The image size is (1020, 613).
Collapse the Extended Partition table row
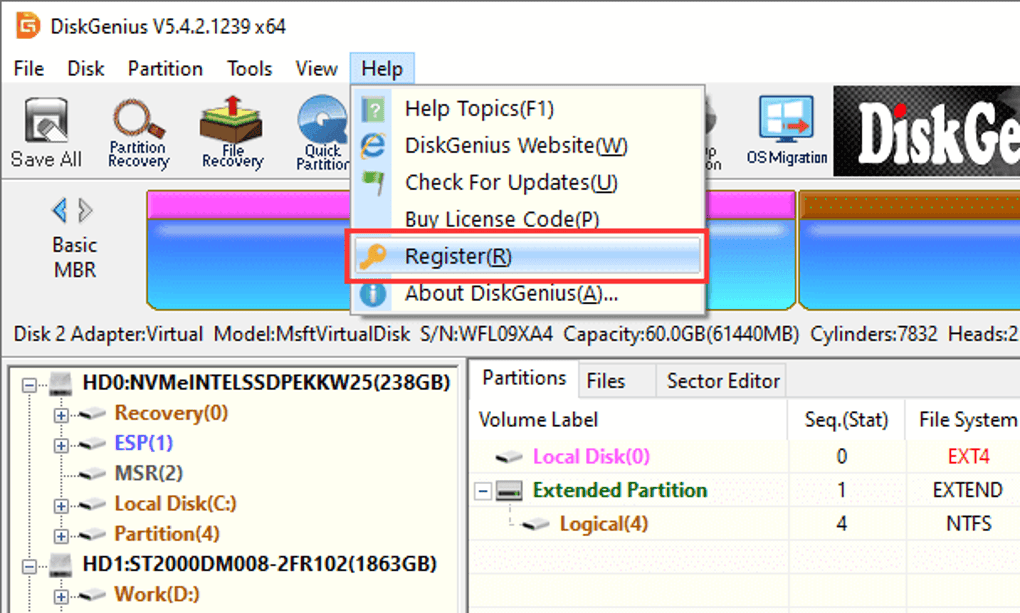click(x=483, y=491)
